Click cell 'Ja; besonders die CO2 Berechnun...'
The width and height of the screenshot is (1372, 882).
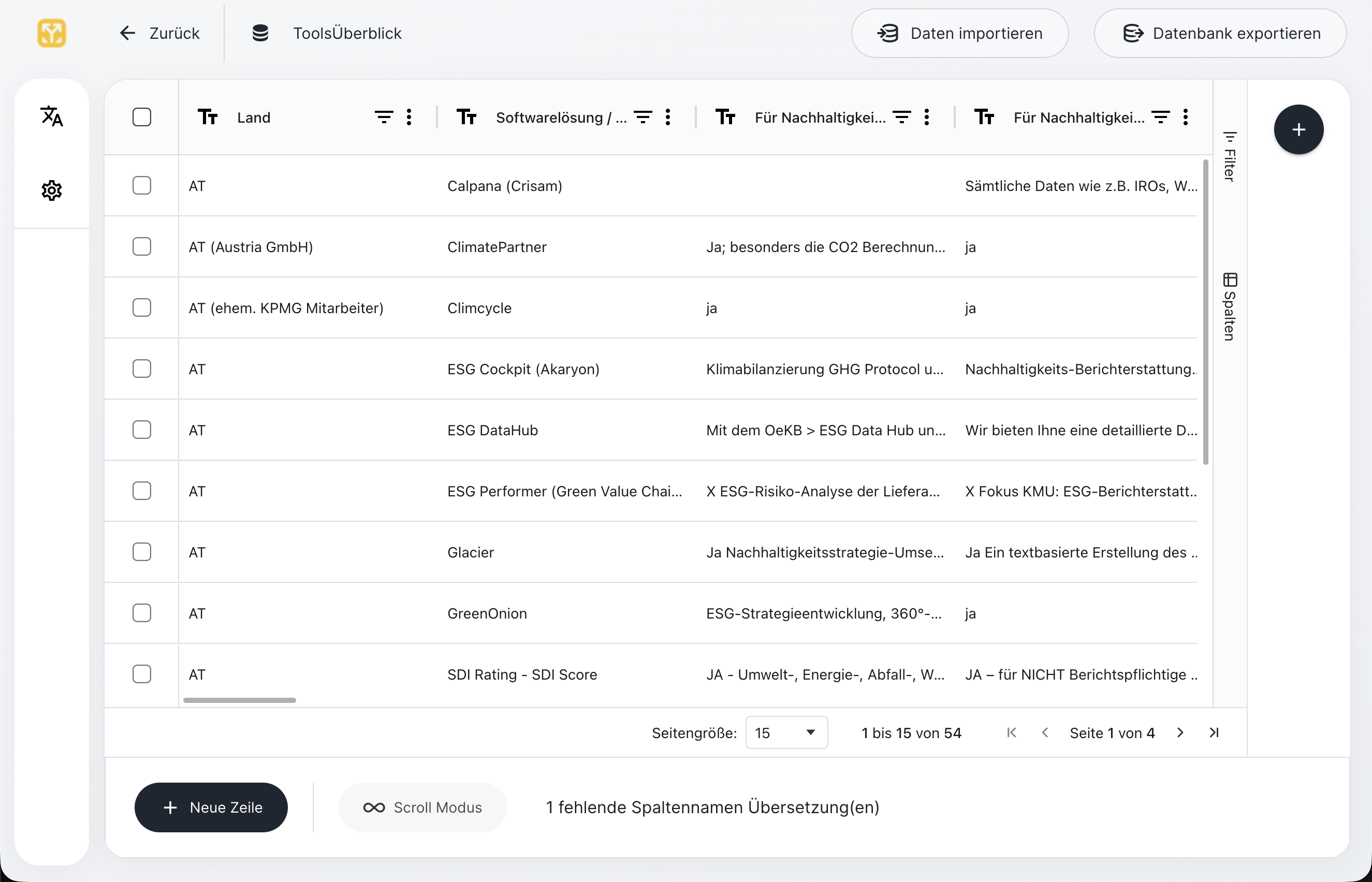click(x=825, y=247)
